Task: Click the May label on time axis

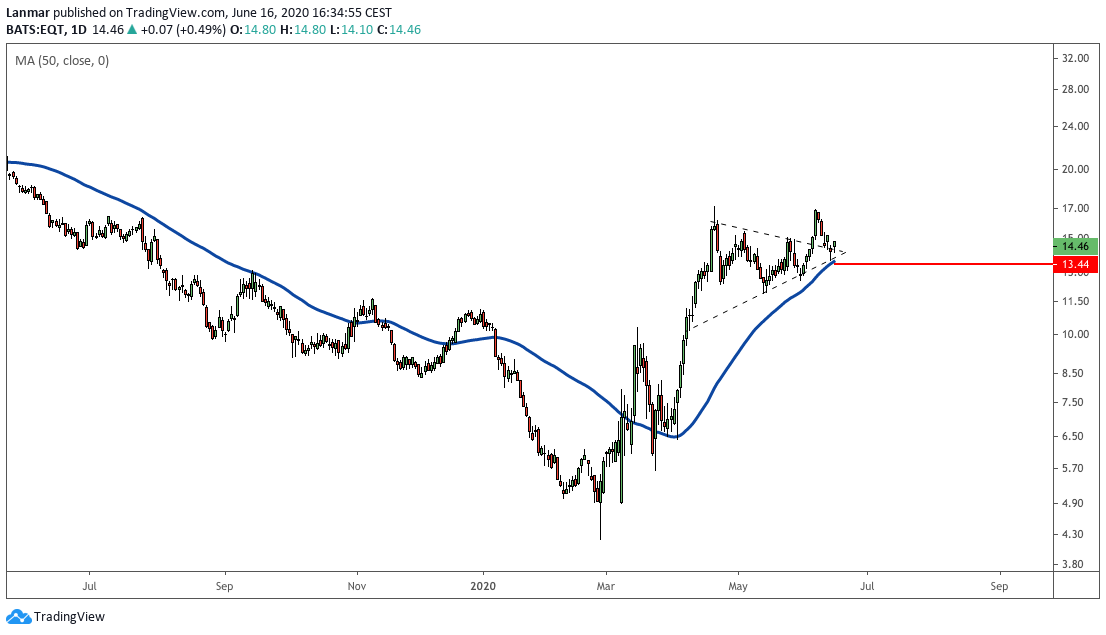Action: [x=738, y=586]
